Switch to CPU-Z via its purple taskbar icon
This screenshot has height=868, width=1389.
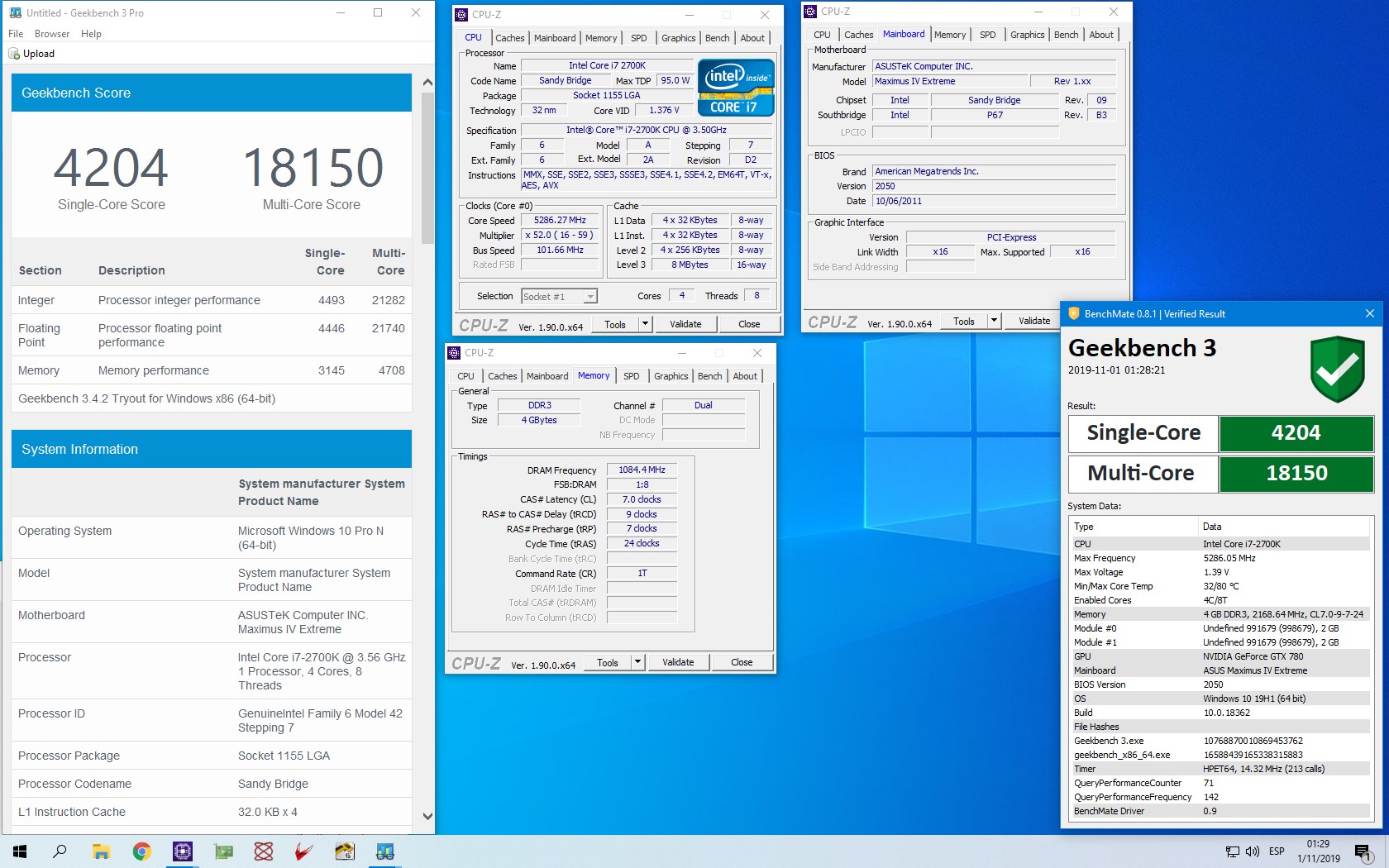[x=183, y=851]
